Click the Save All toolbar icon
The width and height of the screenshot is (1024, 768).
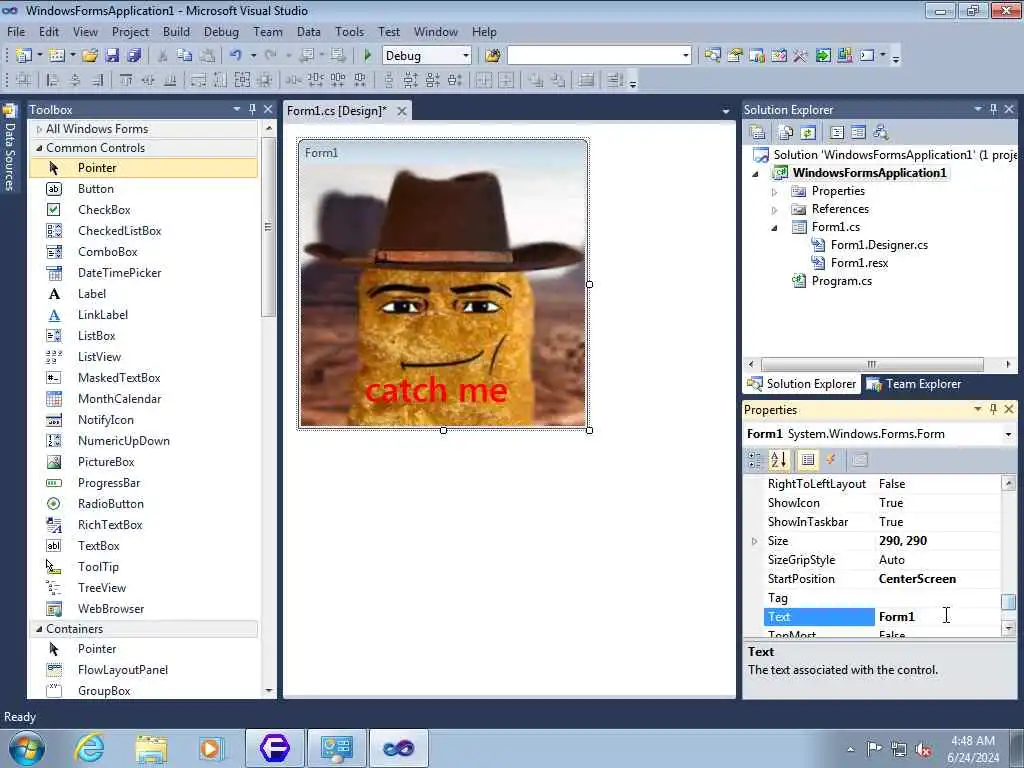[134, 56]
